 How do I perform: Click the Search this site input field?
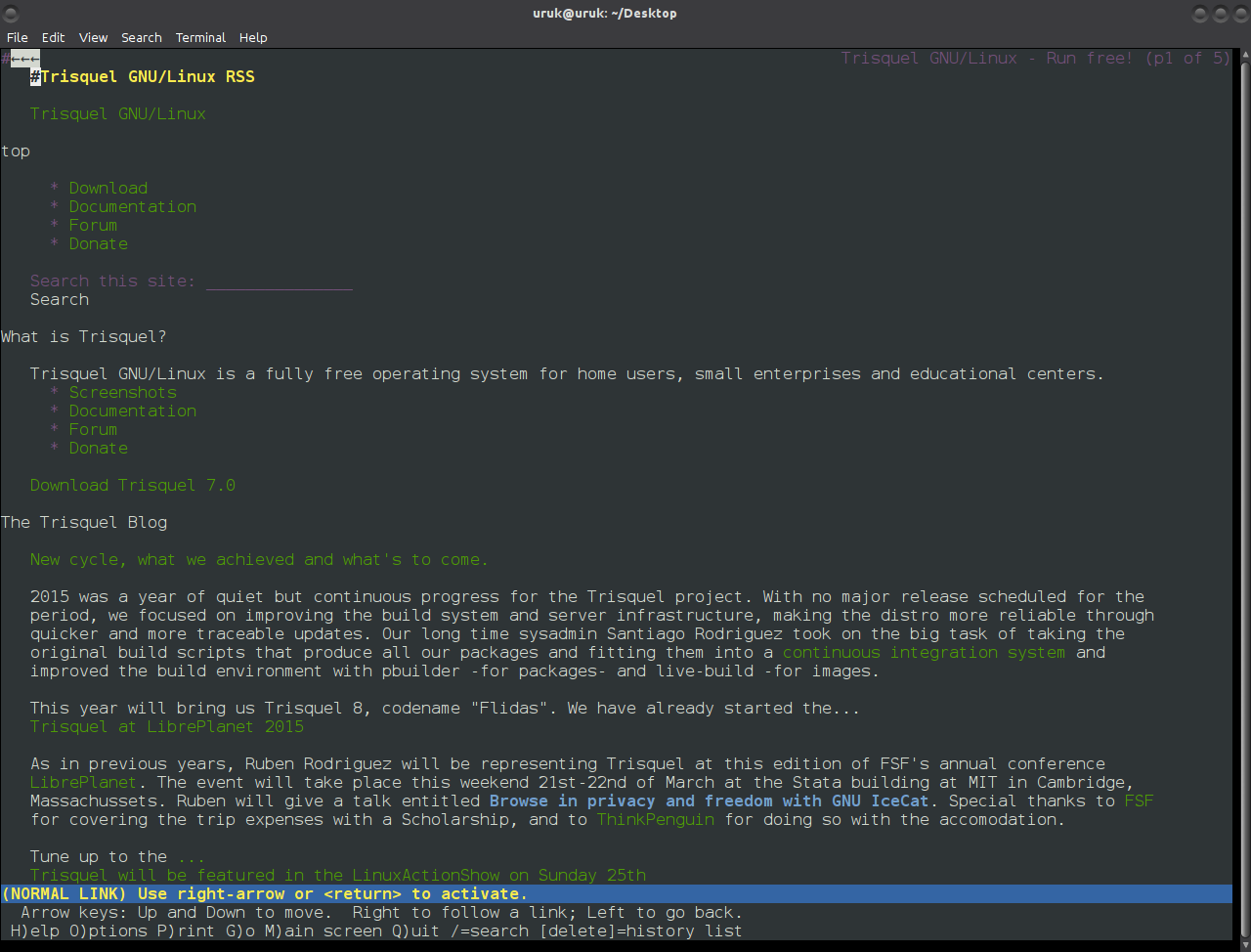[x=280, y=281]
